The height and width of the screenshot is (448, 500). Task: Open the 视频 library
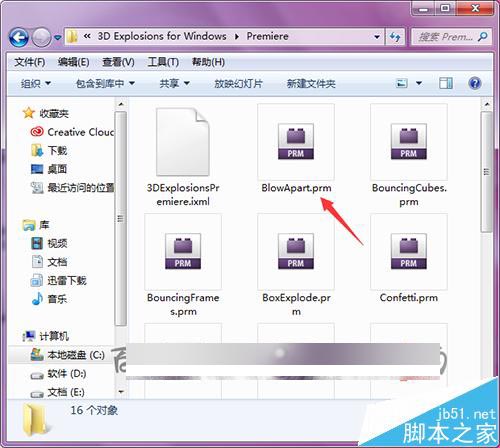57,244
